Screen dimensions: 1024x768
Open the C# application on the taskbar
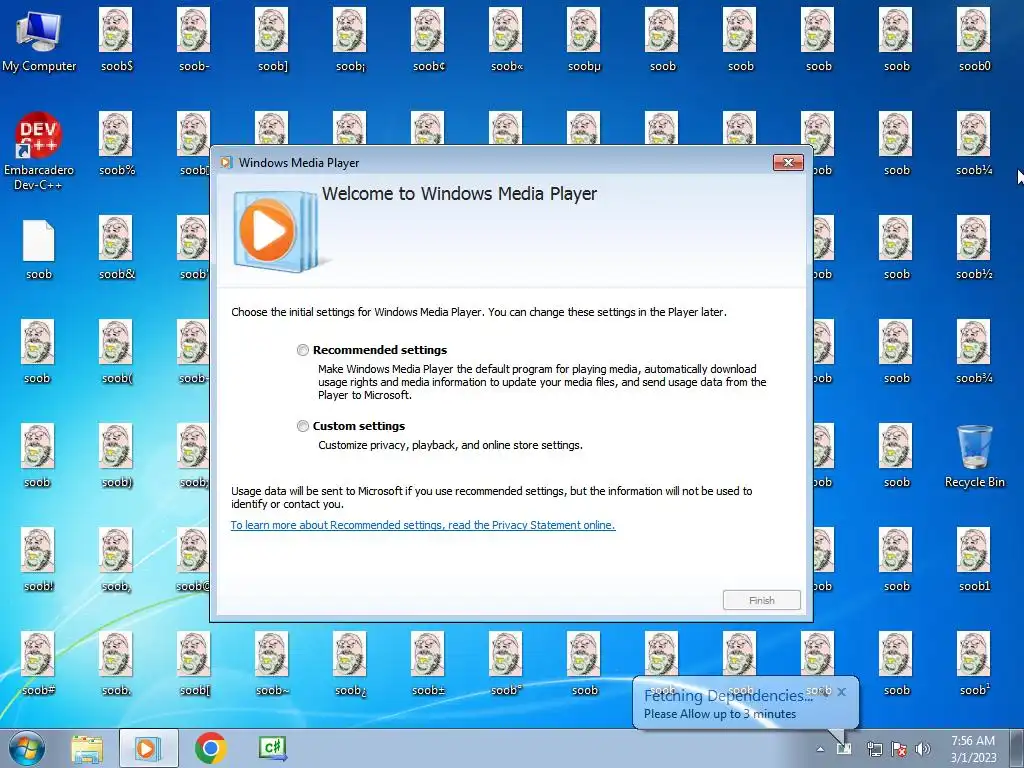pyautogui.click(x=272, y=748)
